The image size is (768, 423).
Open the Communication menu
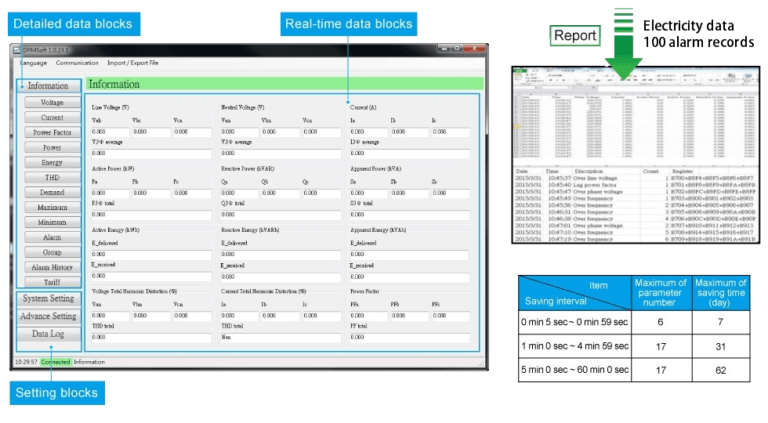click(x=77, y=63)
